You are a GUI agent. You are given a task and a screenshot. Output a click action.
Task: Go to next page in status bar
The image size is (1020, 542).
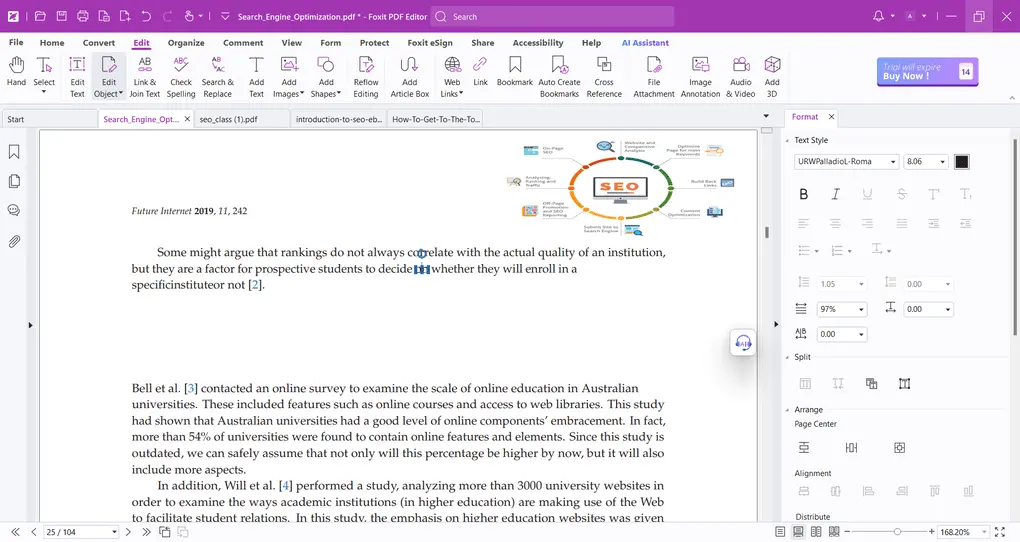point(129,532)
